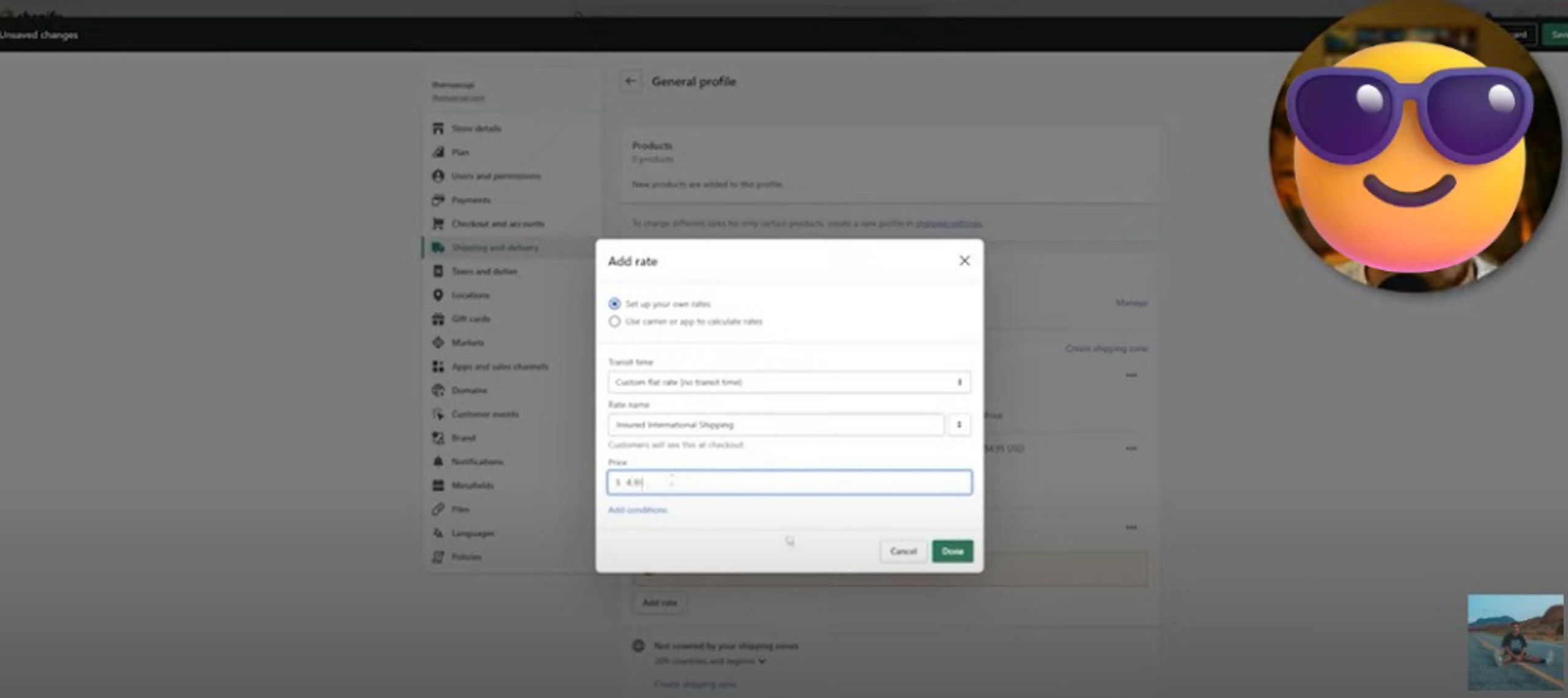Click Create shipping zone link below Manage
This screenshot has height=698, width=1568.
[x=1106, y=349]
